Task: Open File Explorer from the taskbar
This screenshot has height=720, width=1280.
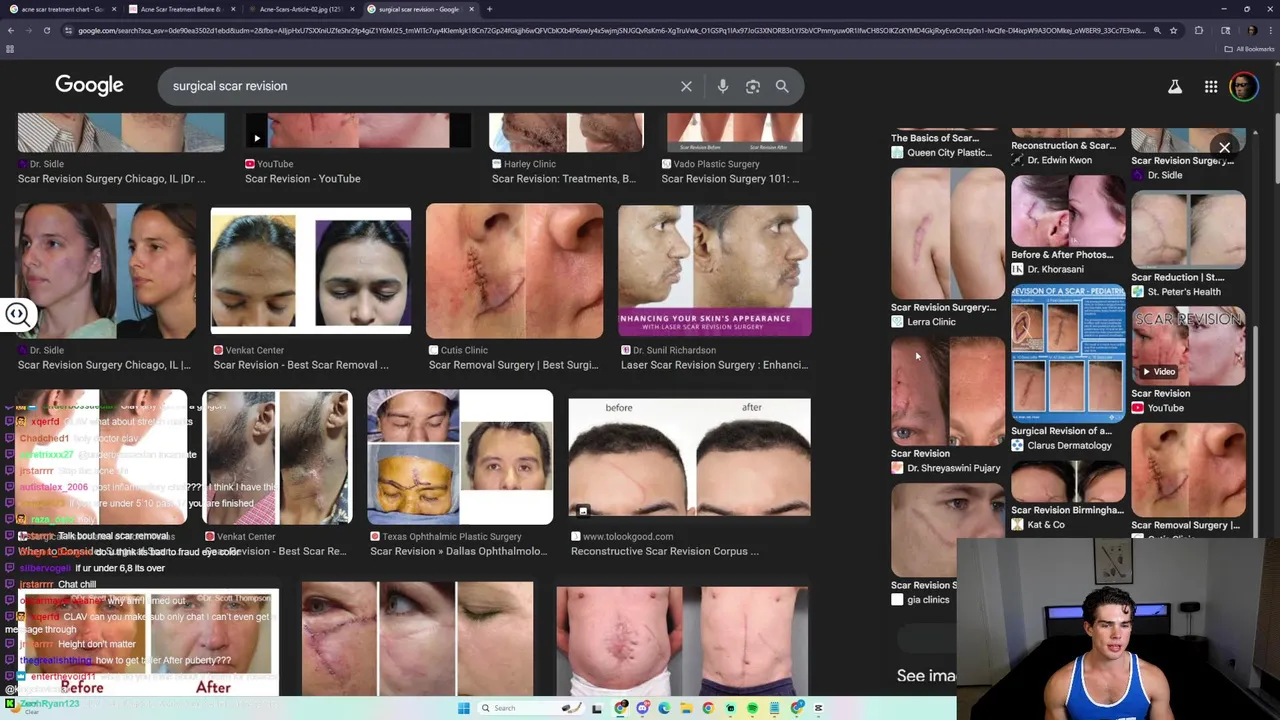Action: tap(686, 708)
